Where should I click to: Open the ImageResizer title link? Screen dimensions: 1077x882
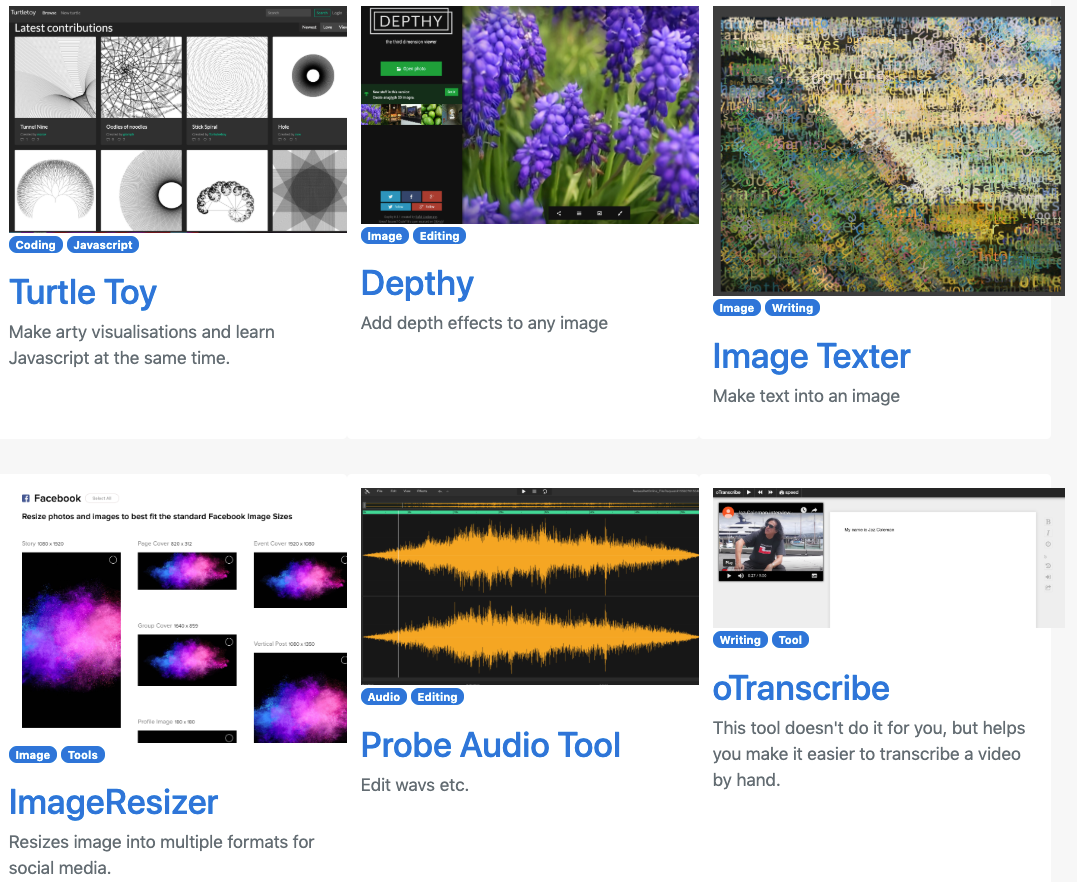113,802
